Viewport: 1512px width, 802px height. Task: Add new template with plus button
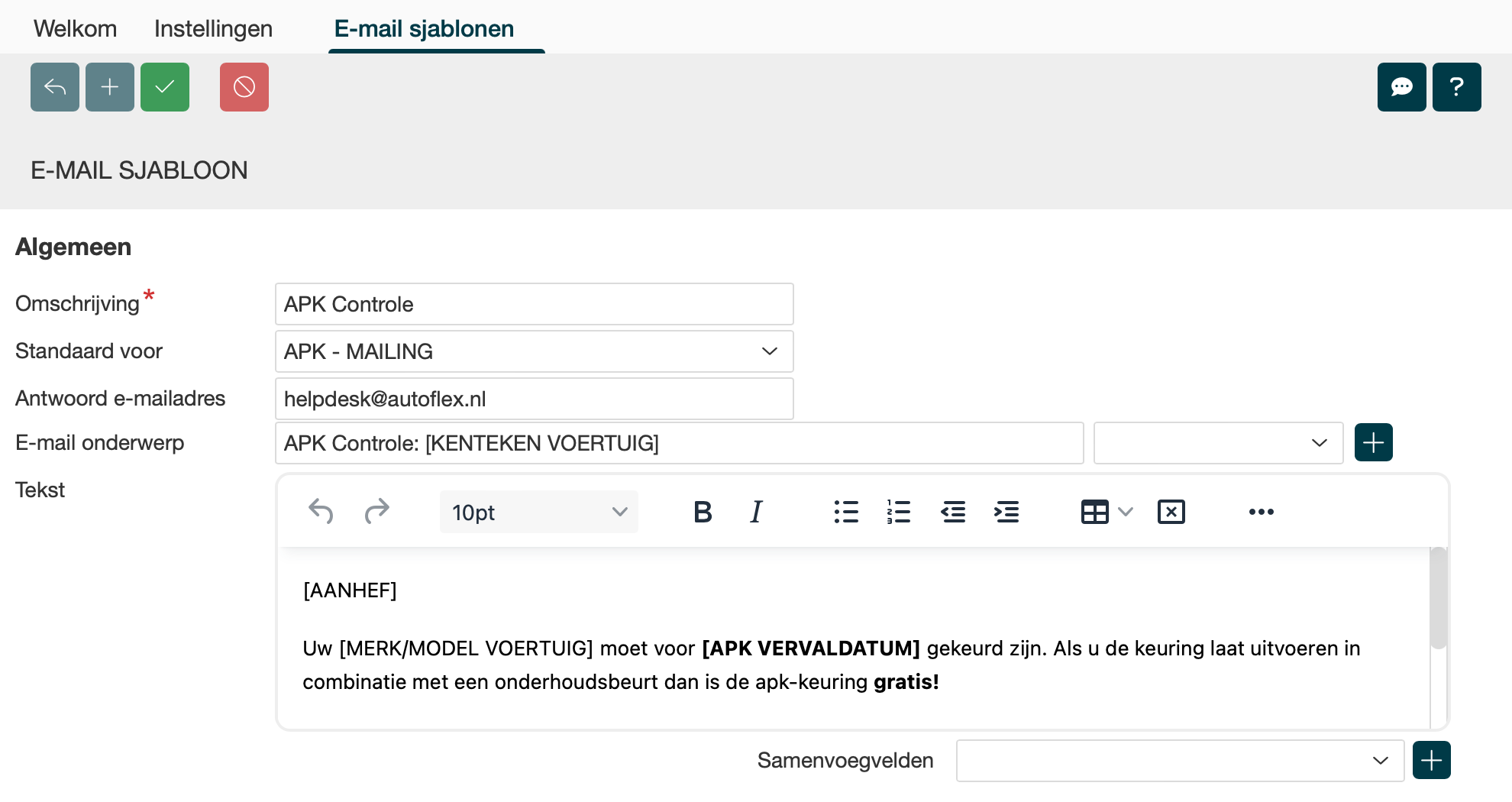pos(110,87)
